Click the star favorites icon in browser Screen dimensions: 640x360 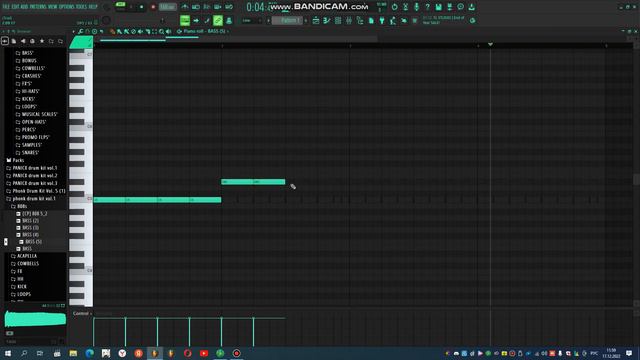point(42,41)
